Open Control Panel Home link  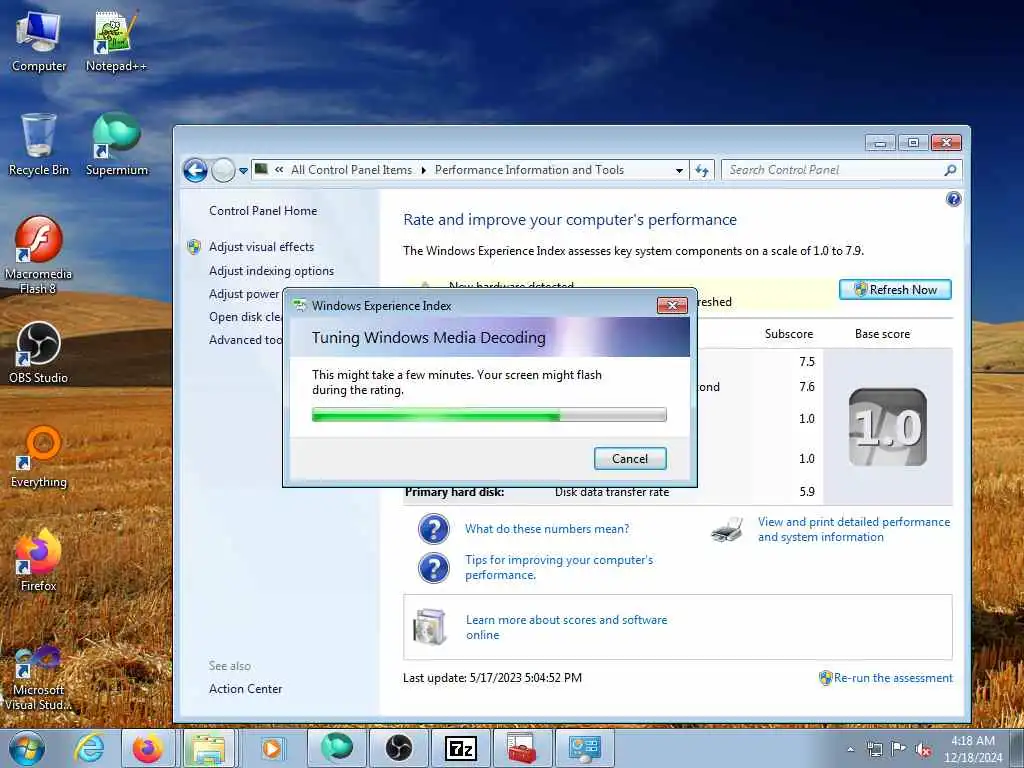(x=263, y=211)
